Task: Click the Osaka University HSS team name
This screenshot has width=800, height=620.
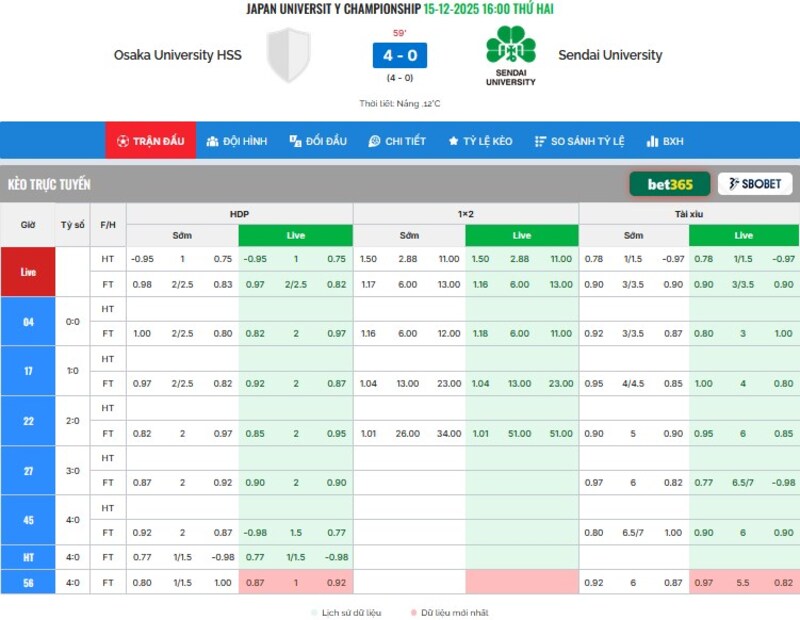Action: (177, 55)
